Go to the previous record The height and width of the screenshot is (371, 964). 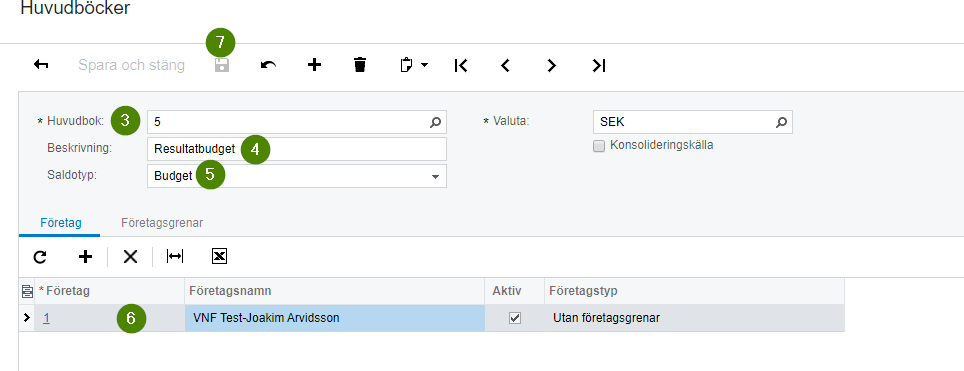[505, 65]
